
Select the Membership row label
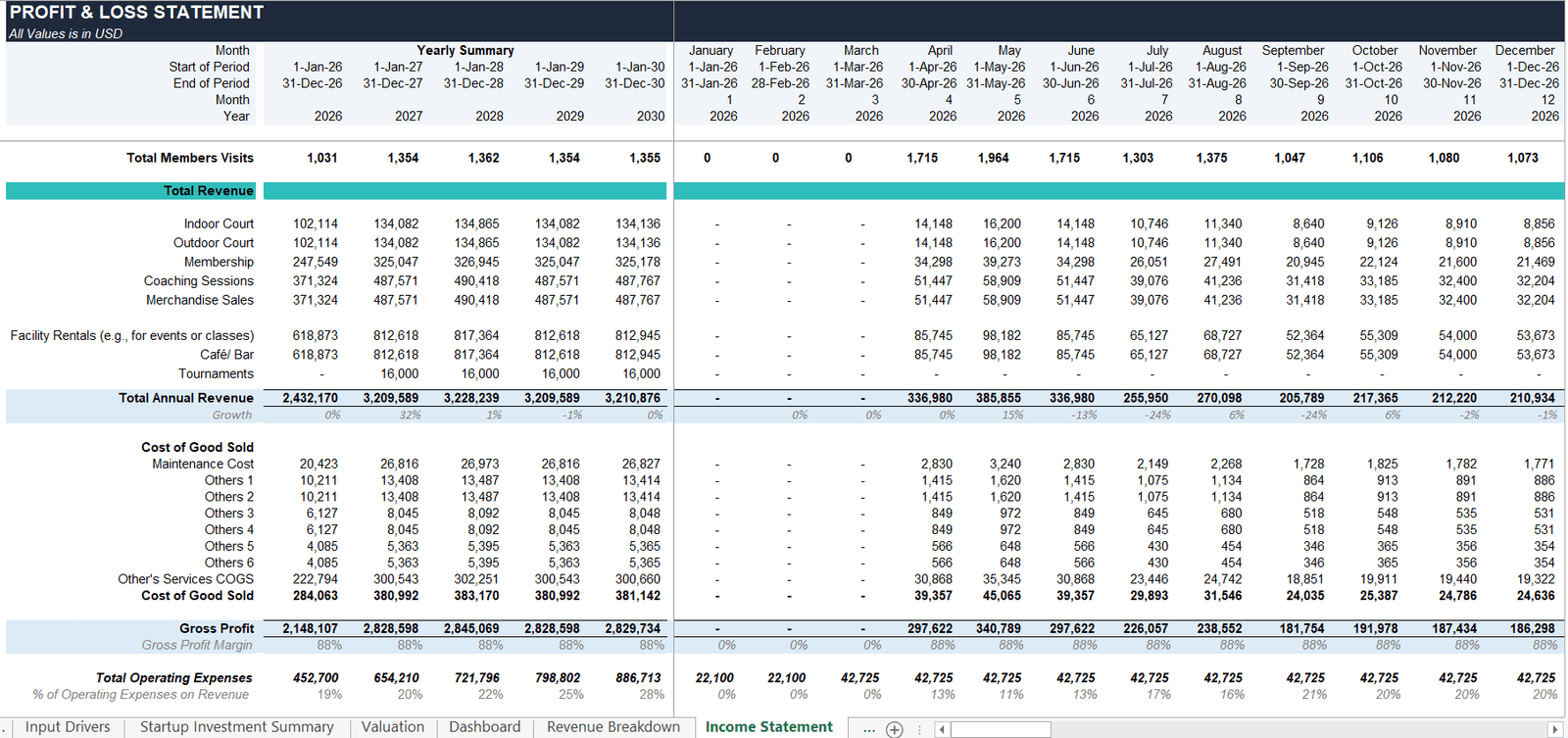click(x=219, y=262)
